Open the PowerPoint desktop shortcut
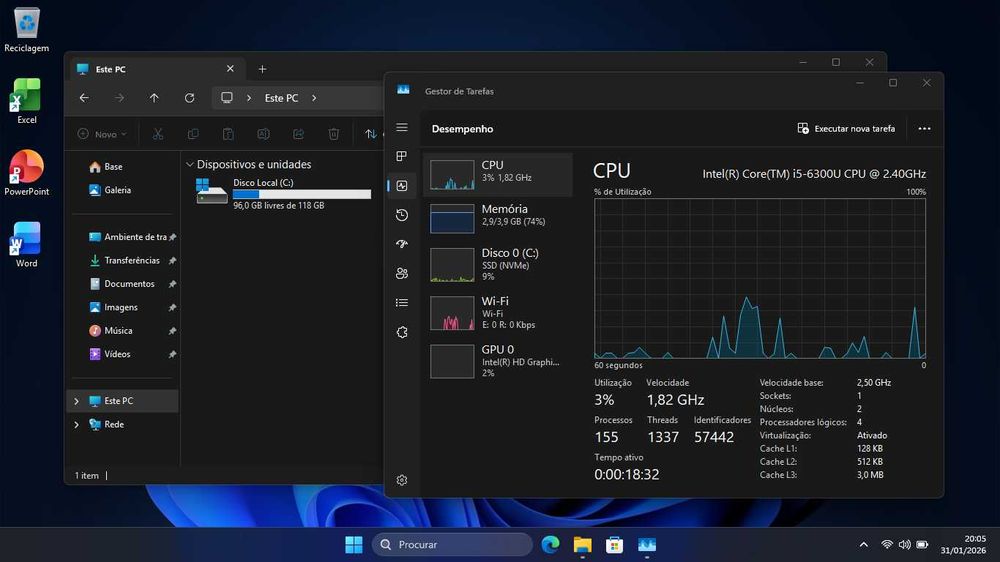The image size is (1000, 562). [x=26, y=173]
